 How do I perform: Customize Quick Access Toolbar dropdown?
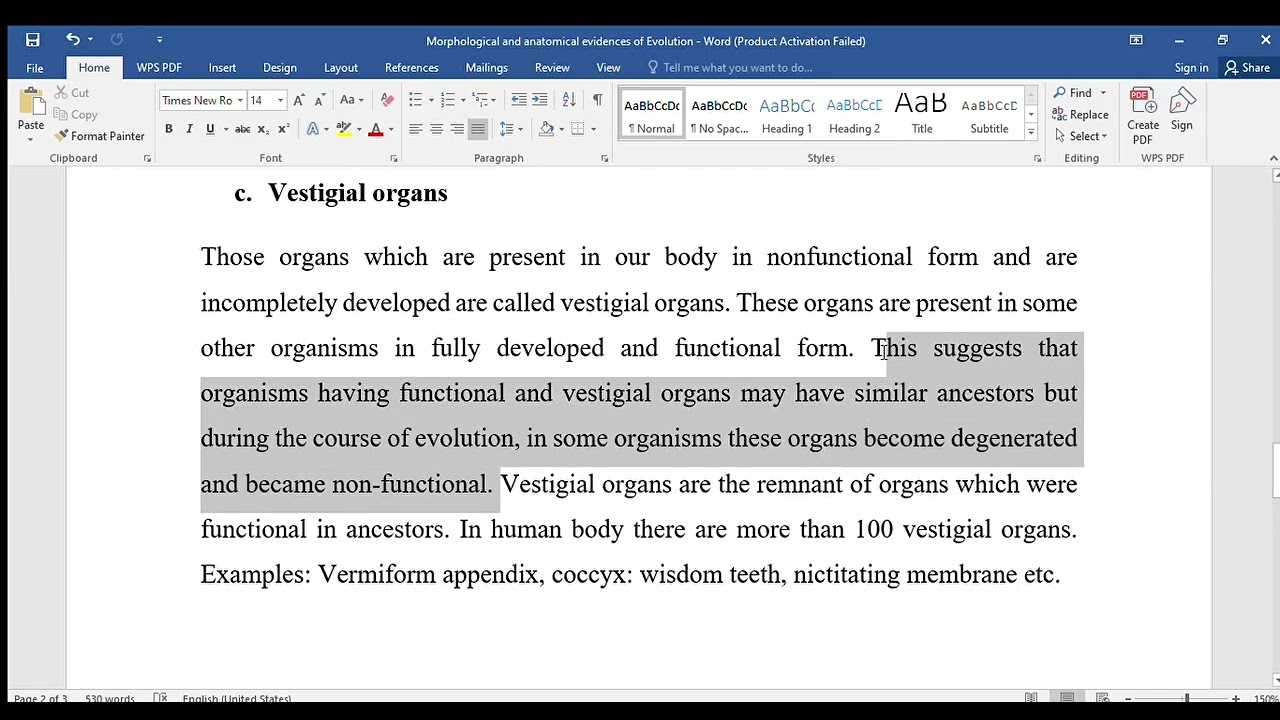(x=159, y=40)
